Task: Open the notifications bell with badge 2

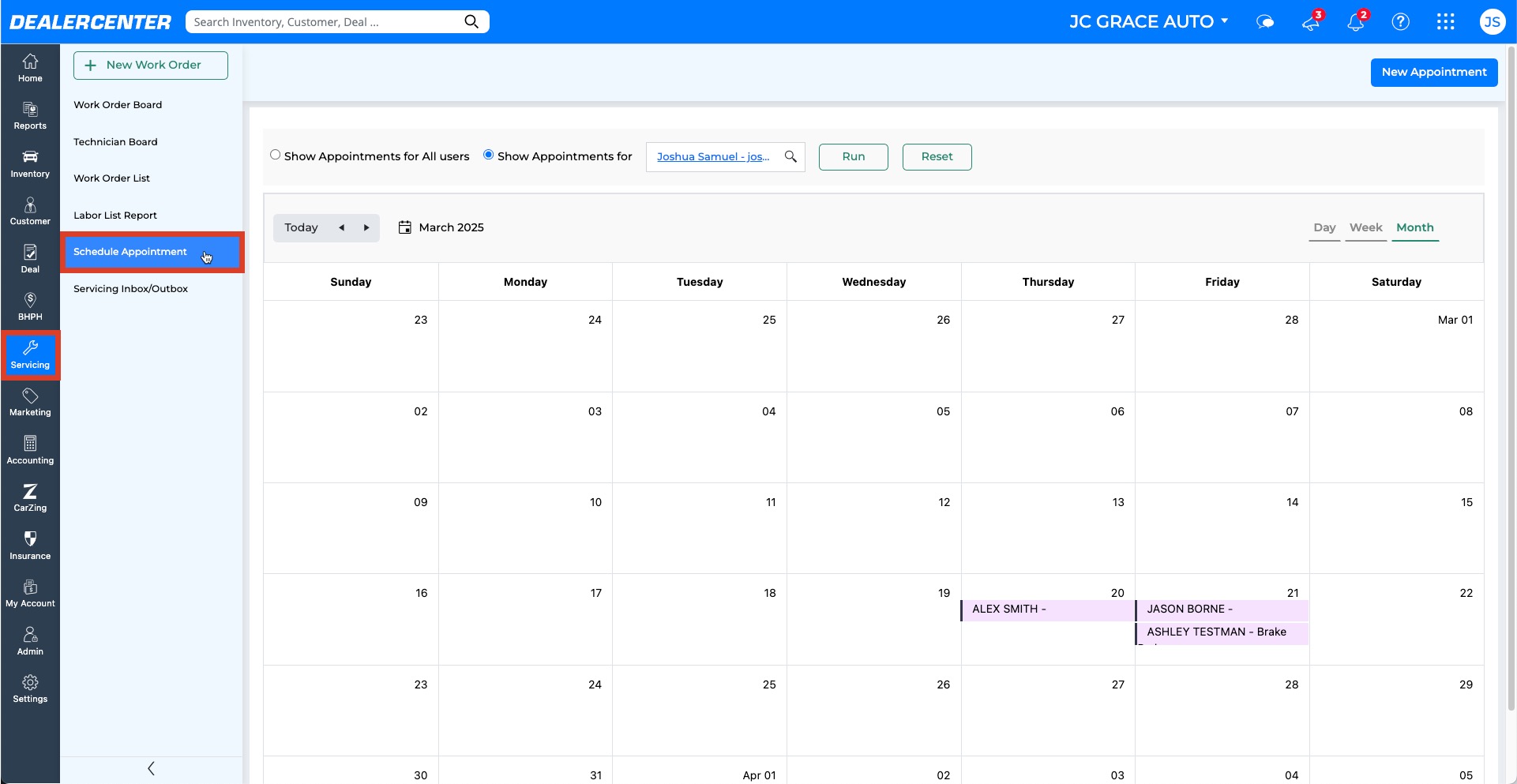Action: coord(1356,21)
